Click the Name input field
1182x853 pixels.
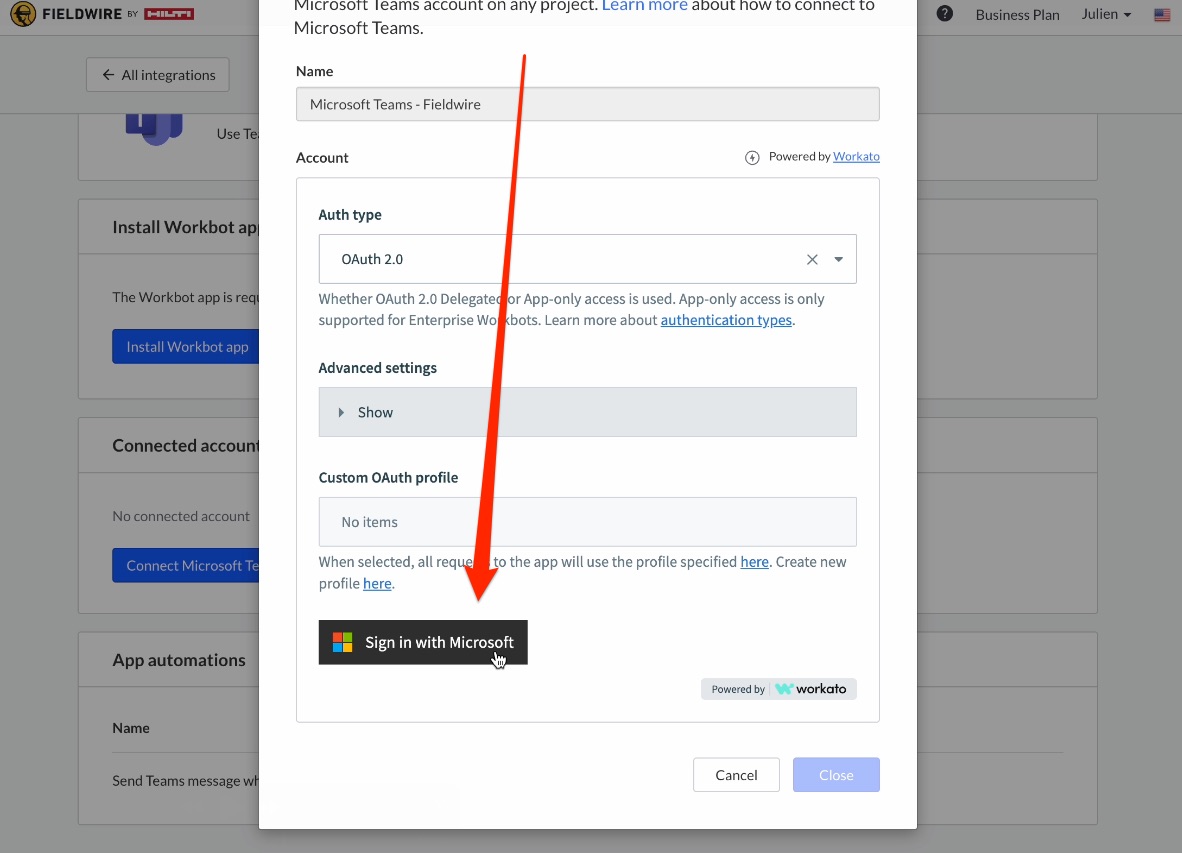[x=587, y=104]
